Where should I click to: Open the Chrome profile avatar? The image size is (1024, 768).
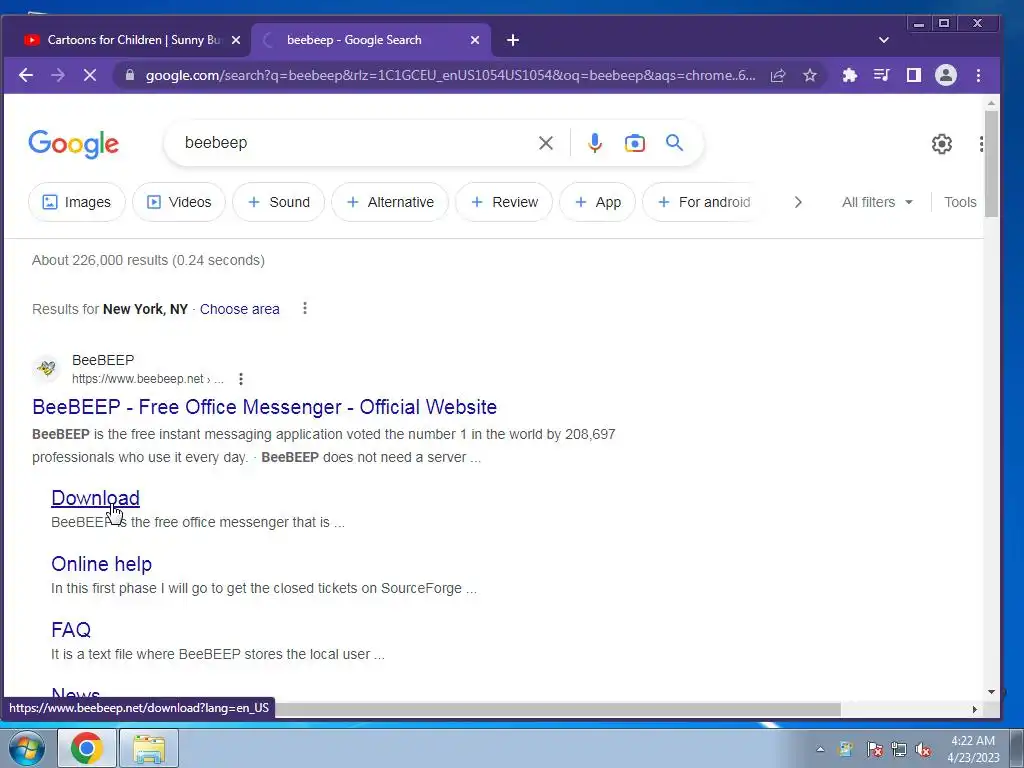click(x=946, y=75)
